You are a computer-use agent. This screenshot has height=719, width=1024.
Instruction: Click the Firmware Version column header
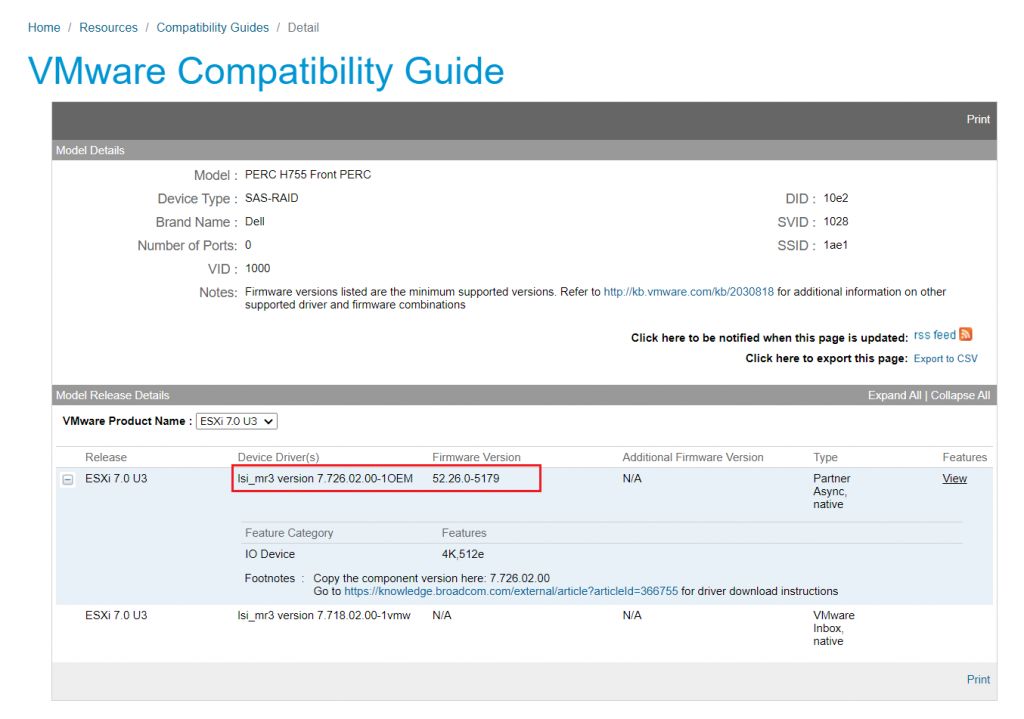[476, 457]
